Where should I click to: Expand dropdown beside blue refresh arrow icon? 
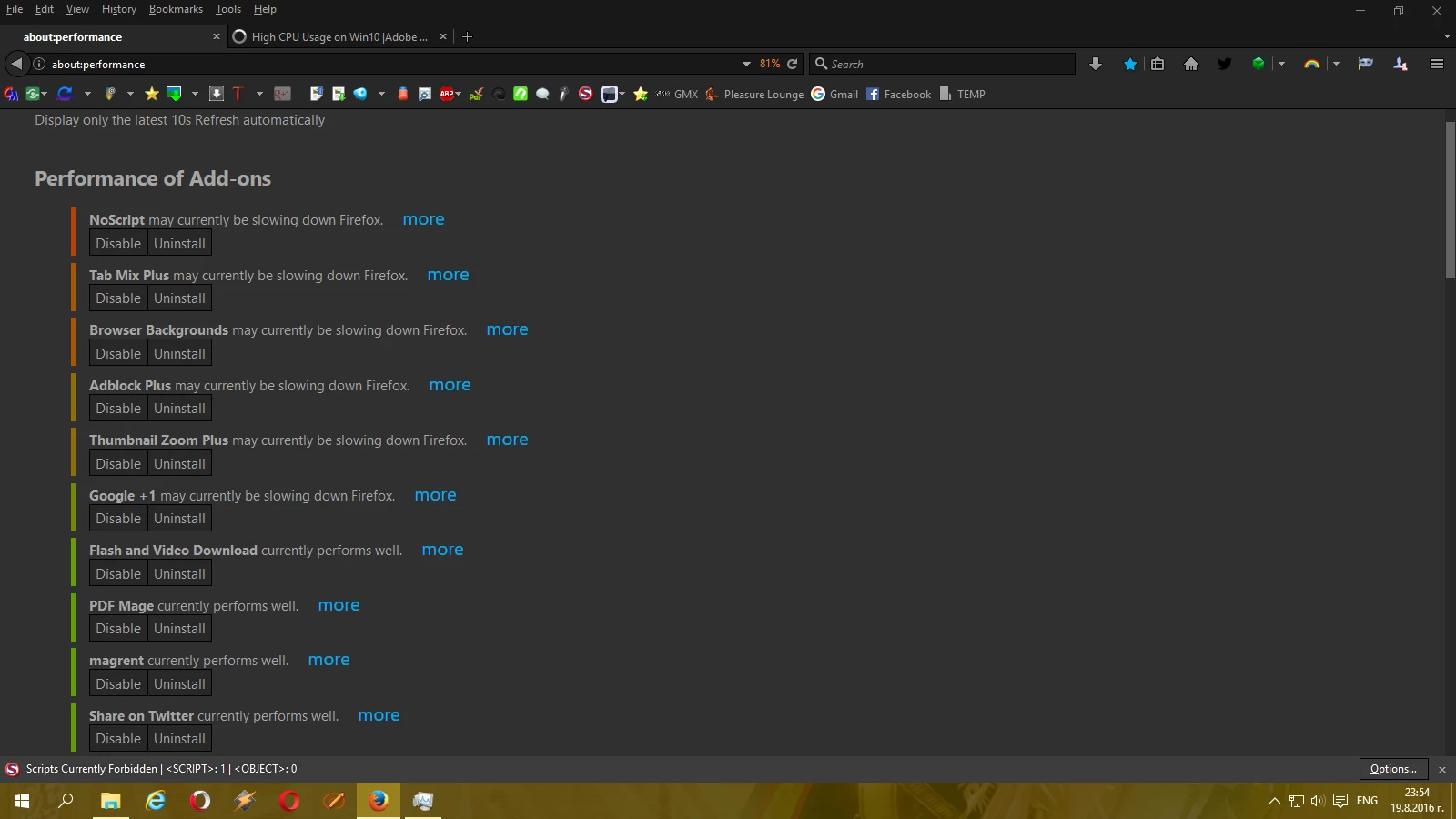[x=87, y=94]
